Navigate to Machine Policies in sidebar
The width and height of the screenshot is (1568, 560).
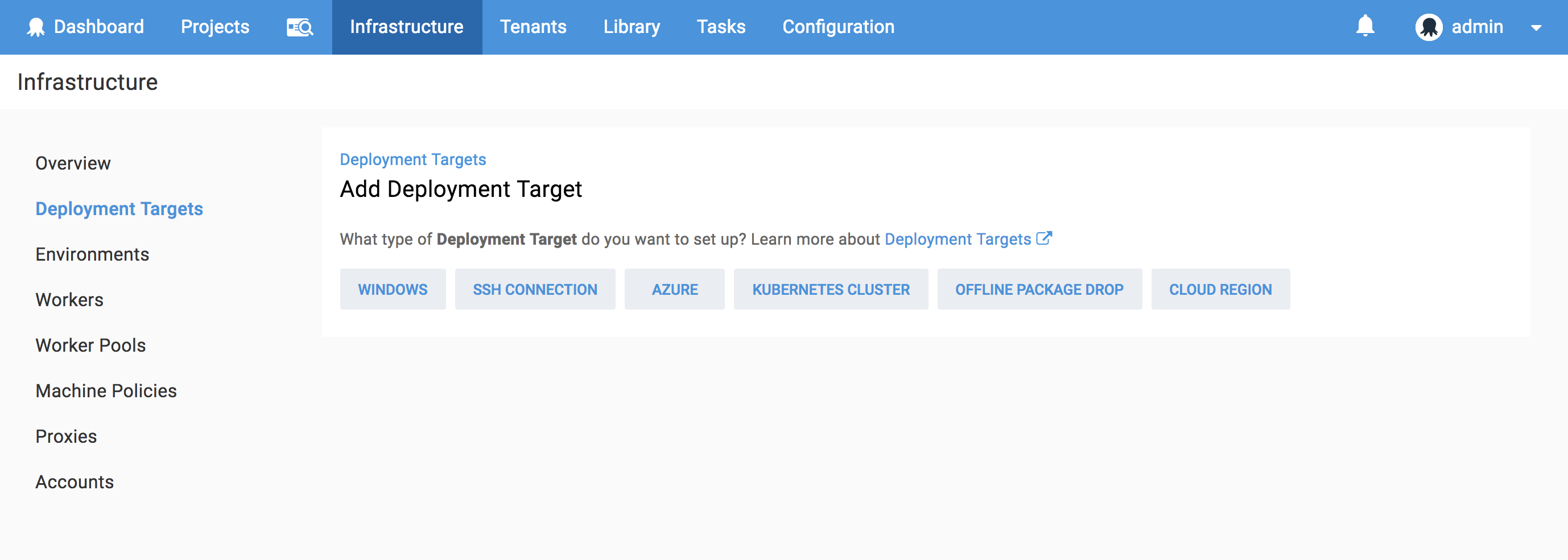coord(106,391)
